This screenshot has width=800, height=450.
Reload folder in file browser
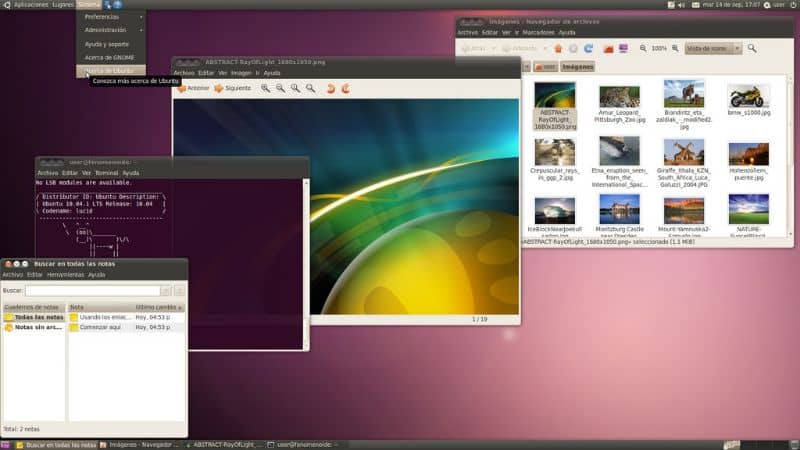(x=588, y=48)
